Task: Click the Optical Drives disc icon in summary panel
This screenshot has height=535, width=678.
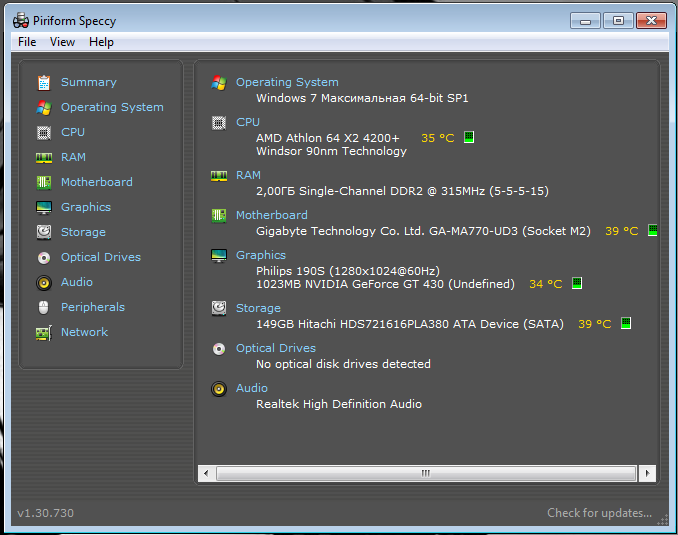Action: pos(219,349)
